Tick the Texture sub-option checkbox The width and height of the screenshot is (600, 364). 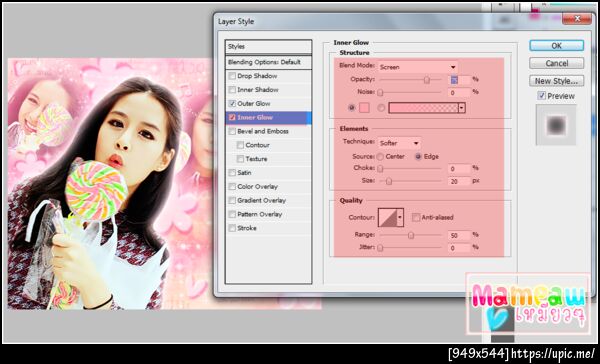(x=240, y=159)
